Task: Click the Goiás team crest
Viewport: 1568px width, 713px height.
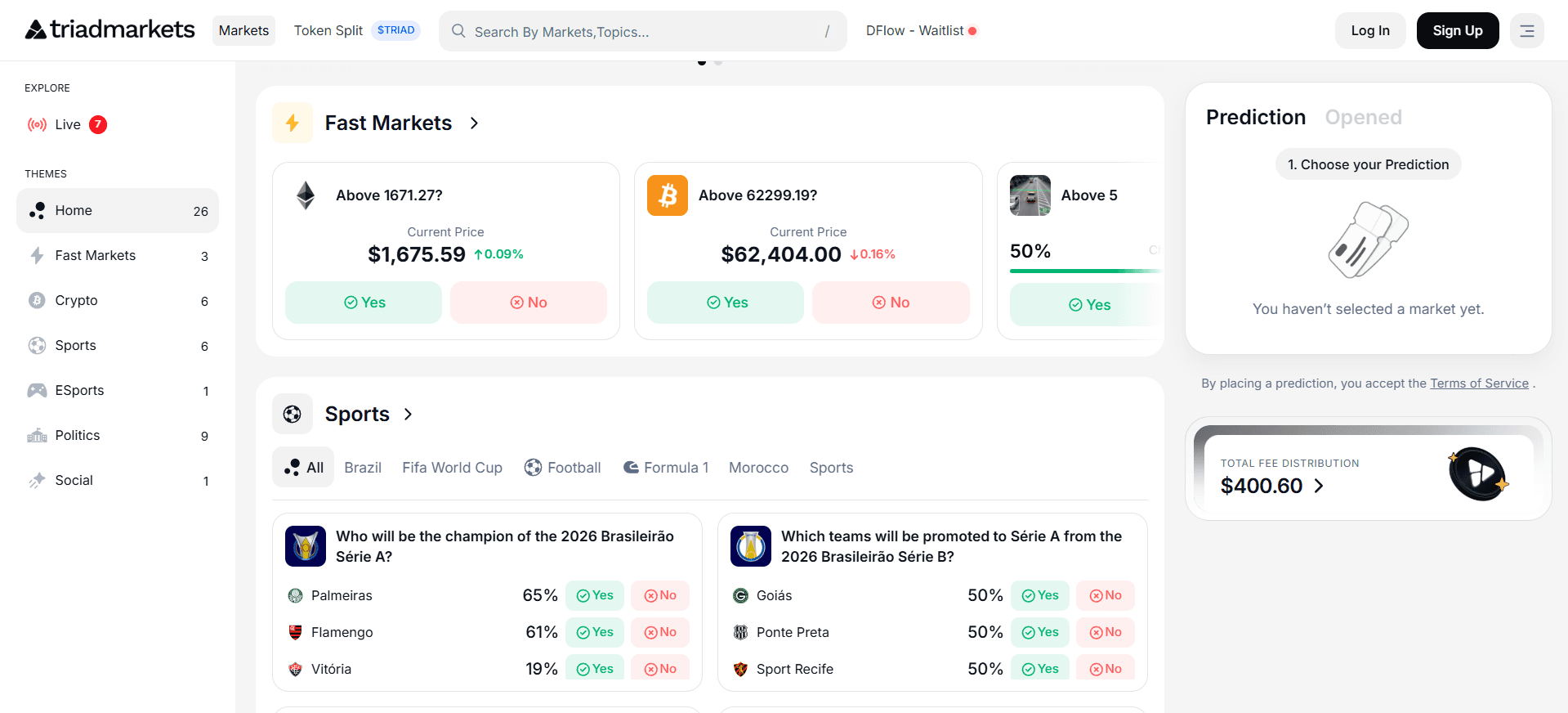Action: 741,595
